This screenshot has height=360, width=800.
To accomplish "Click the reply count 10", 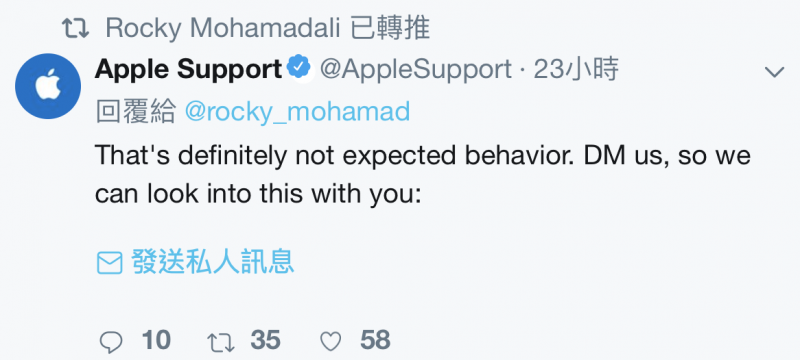I will (156, 340).
